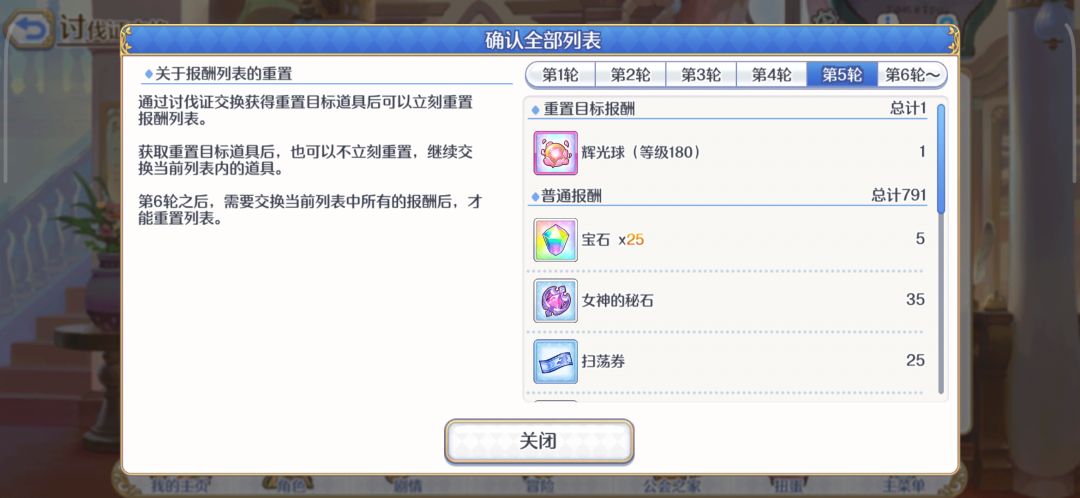The height and width of the screenshot is (498, 1080).
Task: Tap the 扫荡券 blue ticket icon
Action: [x=555, y=361]
